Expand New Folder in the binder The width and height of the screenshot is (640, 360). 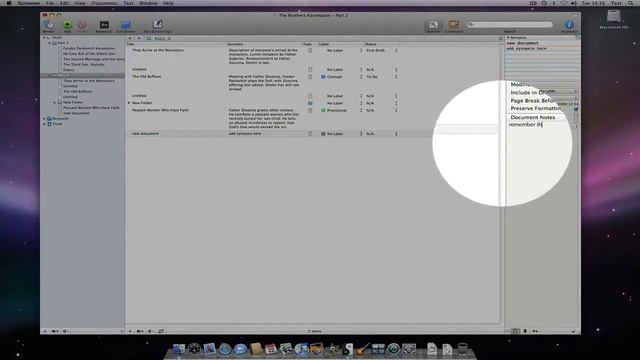point(55,102)
